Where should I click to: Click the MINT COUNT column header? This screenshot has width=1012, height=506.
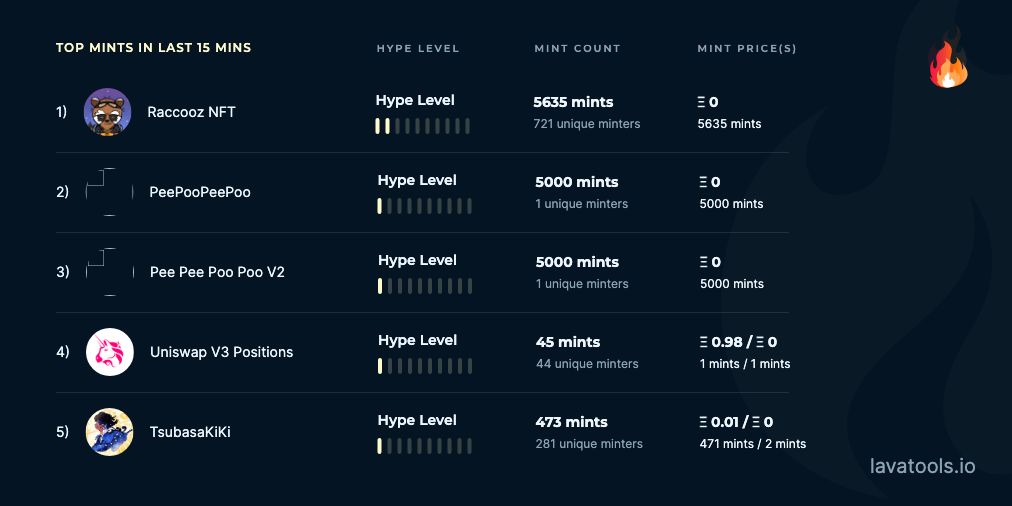click(x=577, y=48)
